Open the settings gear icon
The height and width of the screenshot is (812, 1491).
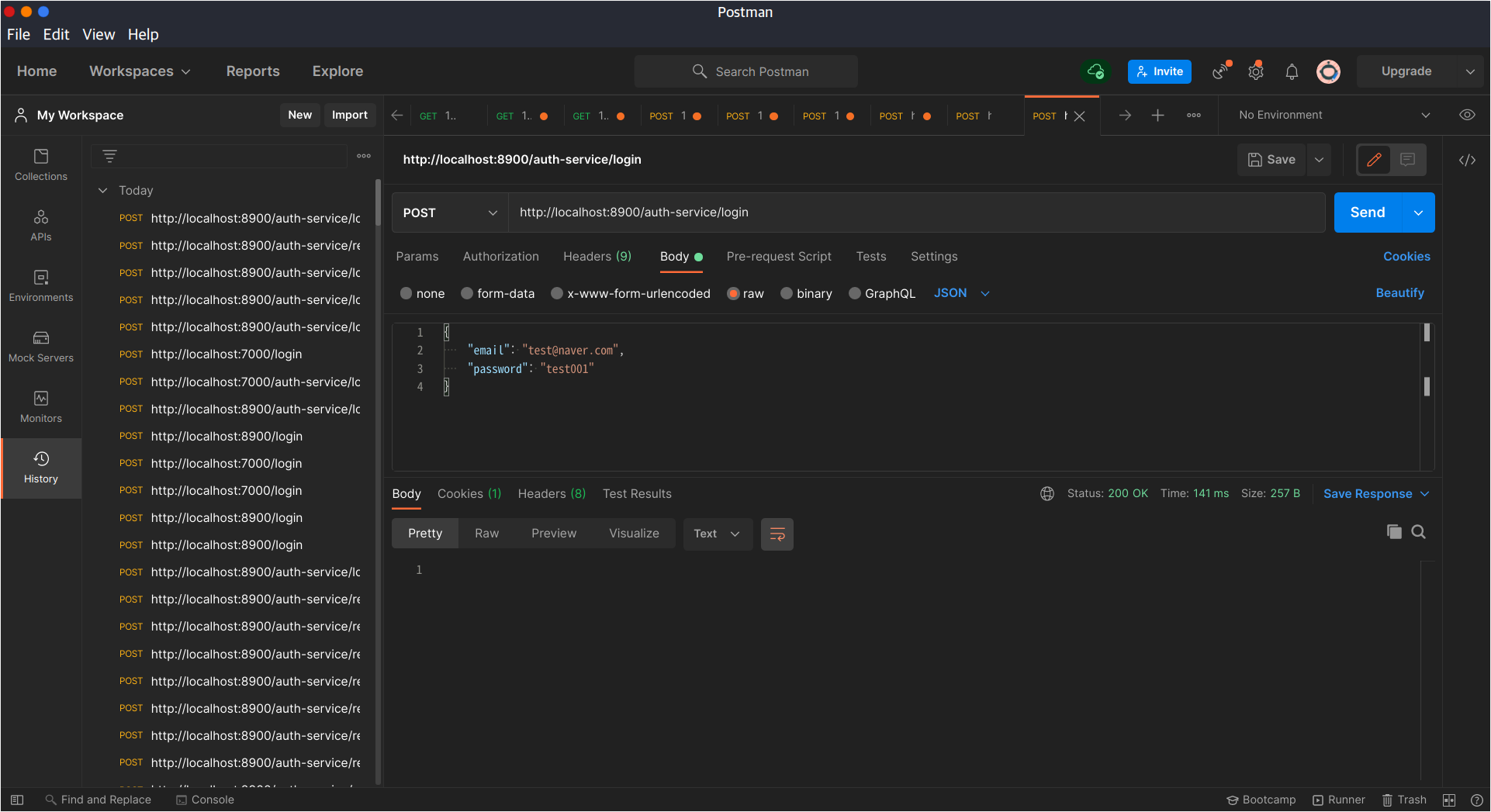[1256, 71]
